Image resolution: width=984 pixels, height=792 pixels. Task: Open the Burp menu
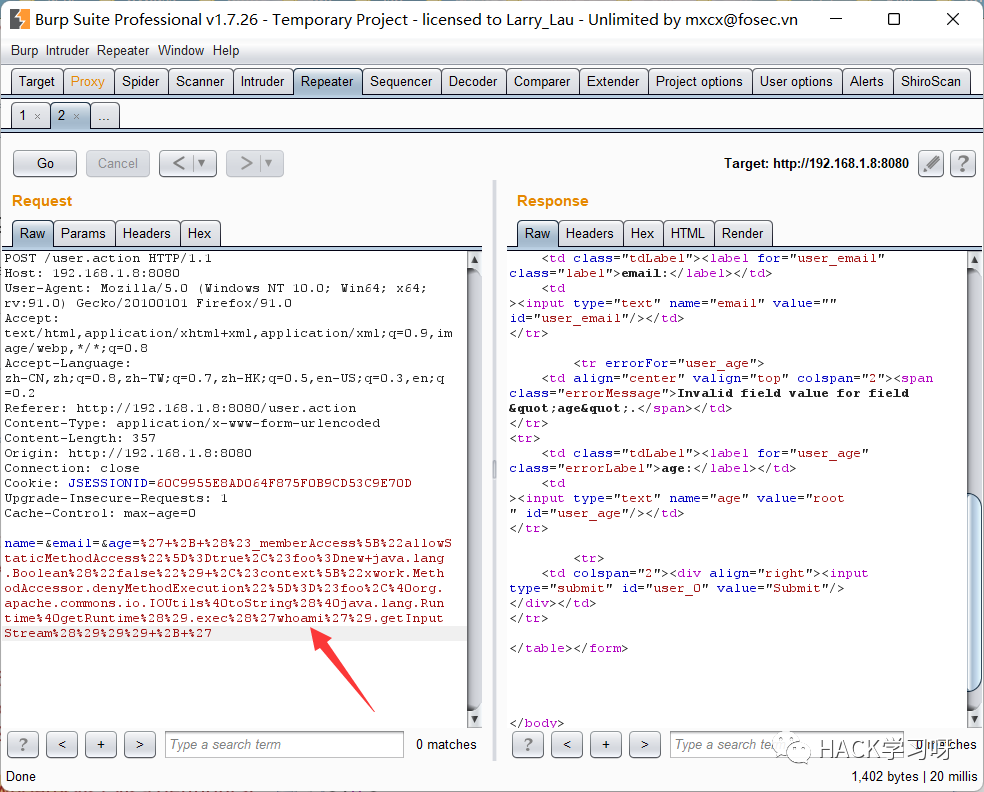(24, 51)
